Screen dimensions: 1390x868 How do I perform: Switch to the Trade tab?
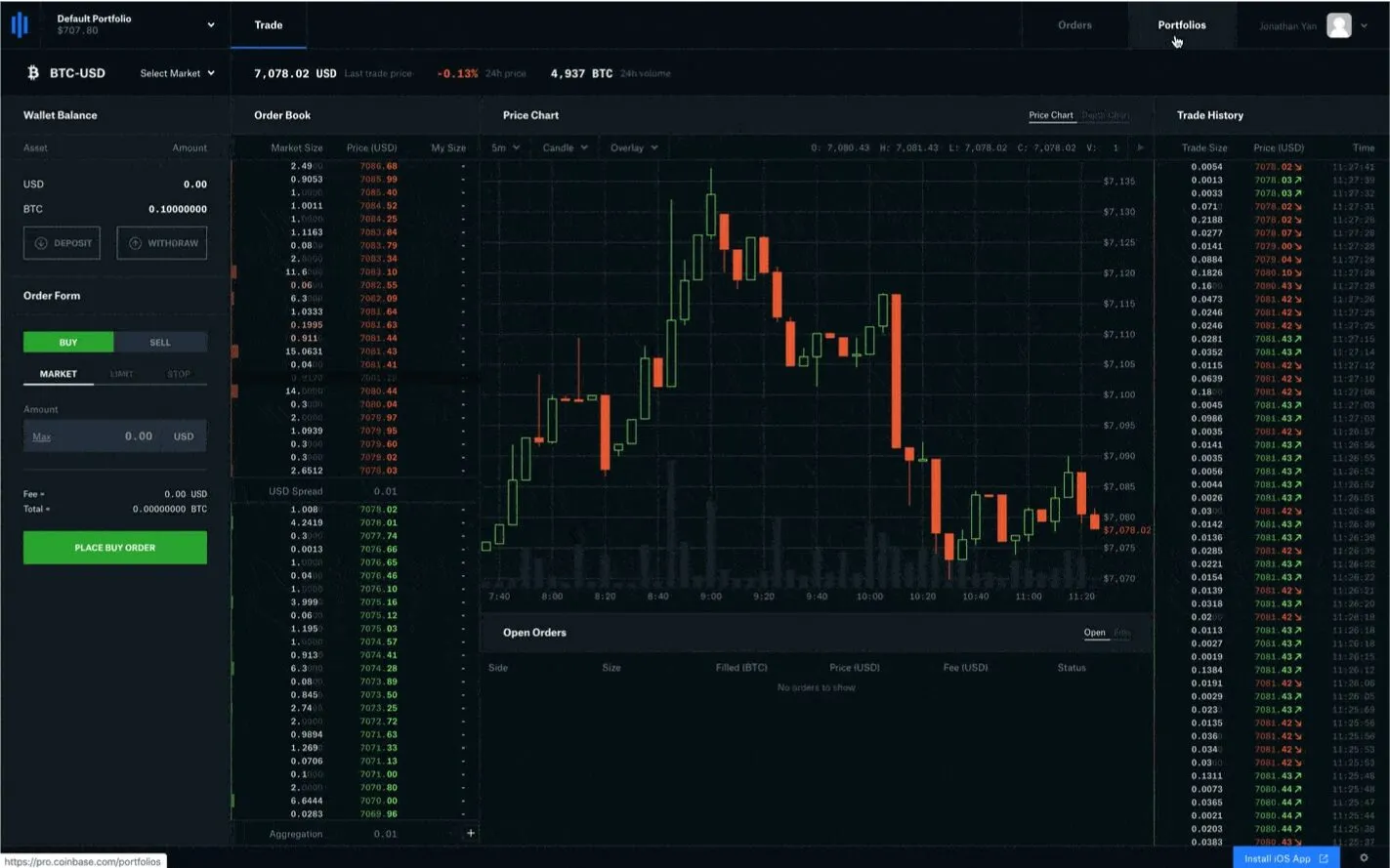[268, 24]
